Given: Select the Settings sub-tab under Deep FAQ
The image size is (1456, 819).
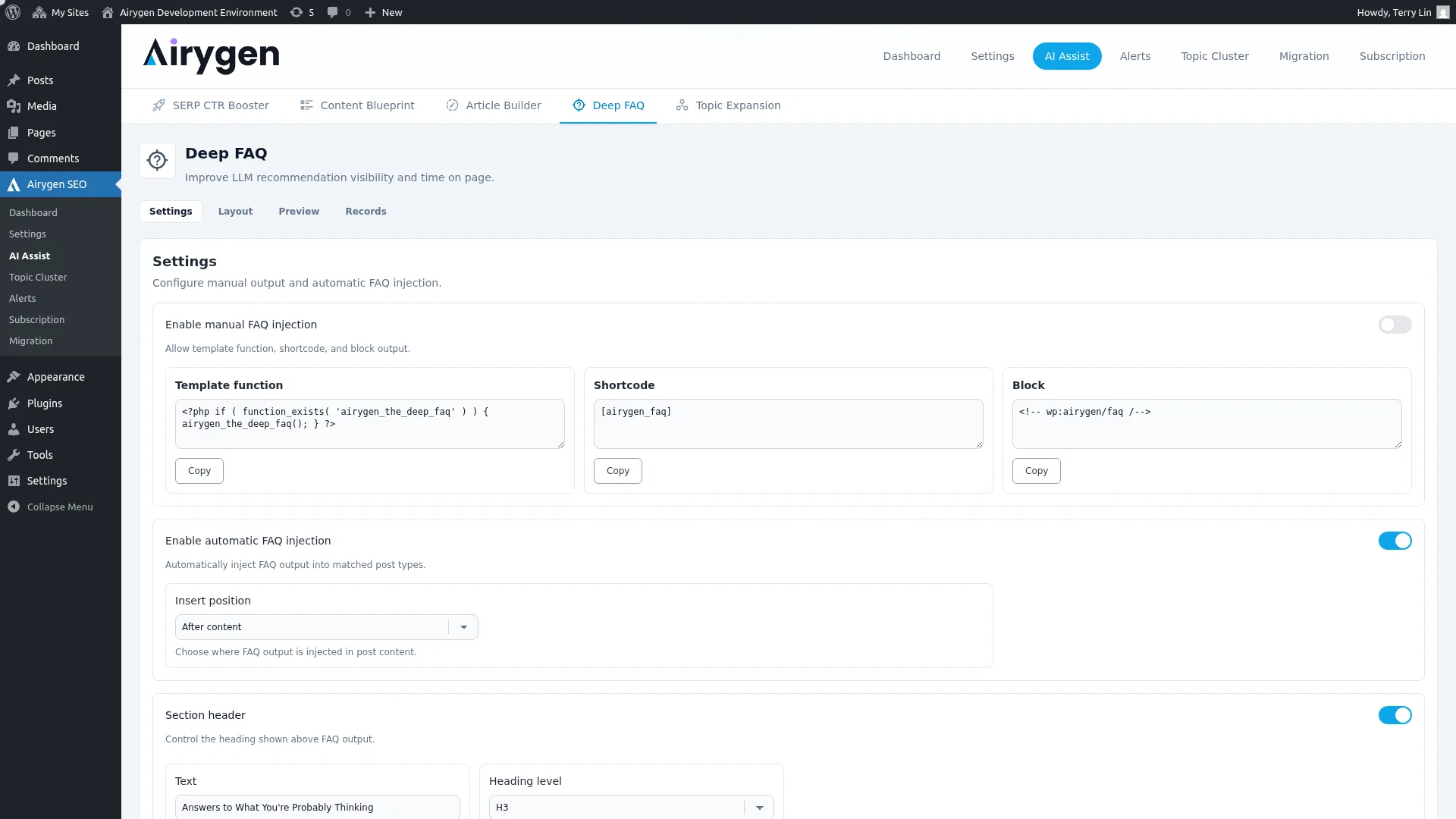Looking at the screenshot, I should coord(171,212).
